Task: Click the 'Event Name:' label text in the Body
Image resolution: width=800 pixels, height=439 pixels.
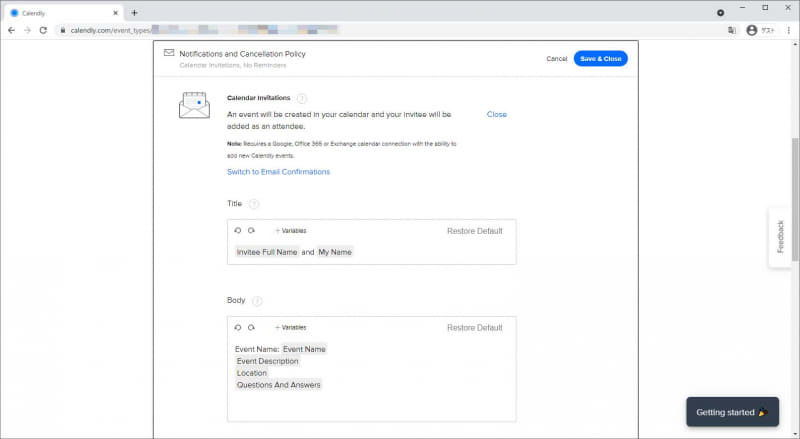Action: [x=257, y=349]
